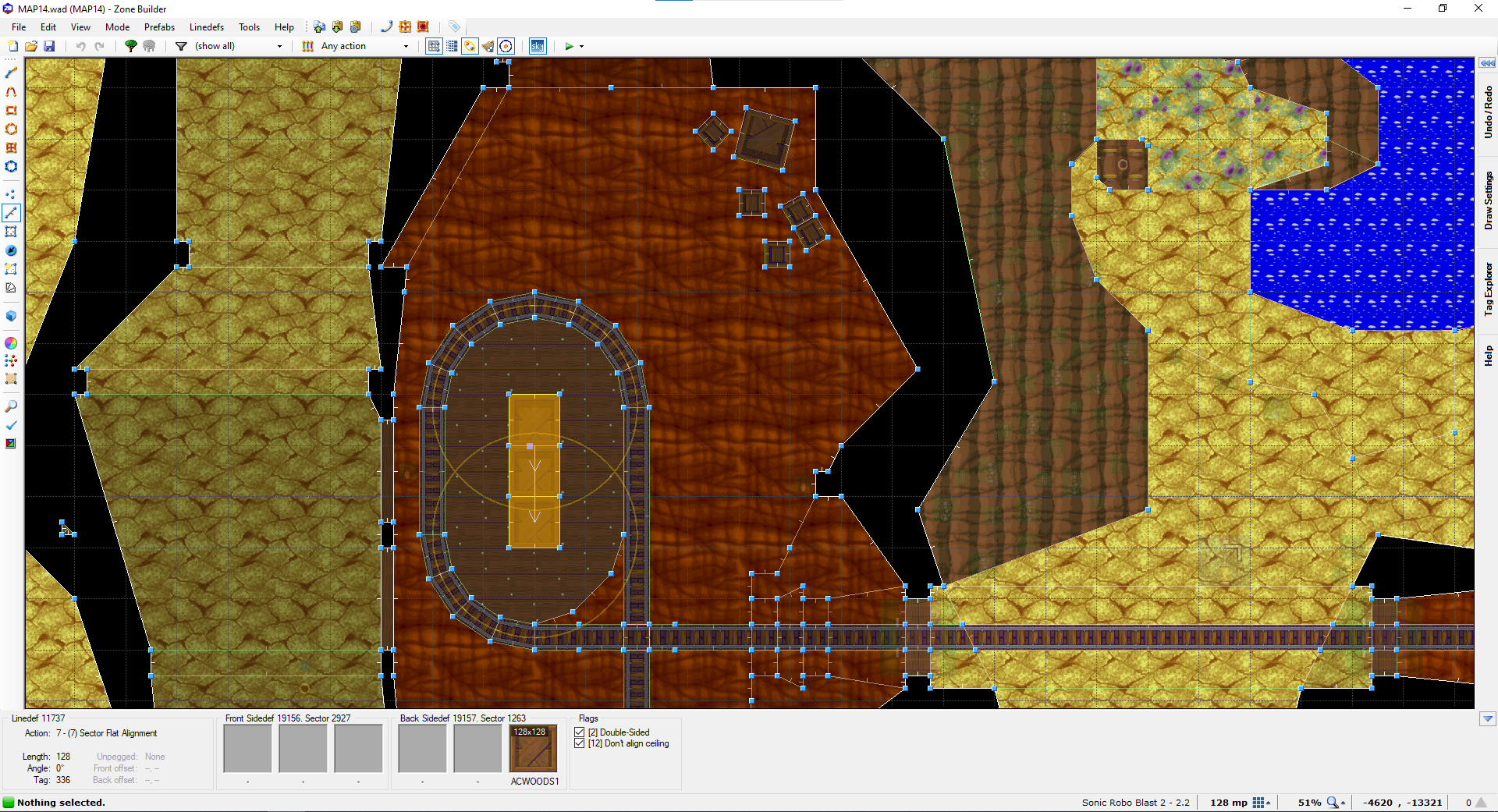Click the gray tree icon
The height and width of the screenshot is (812, 1498).
pyautogui.click(x=149, y=46)
